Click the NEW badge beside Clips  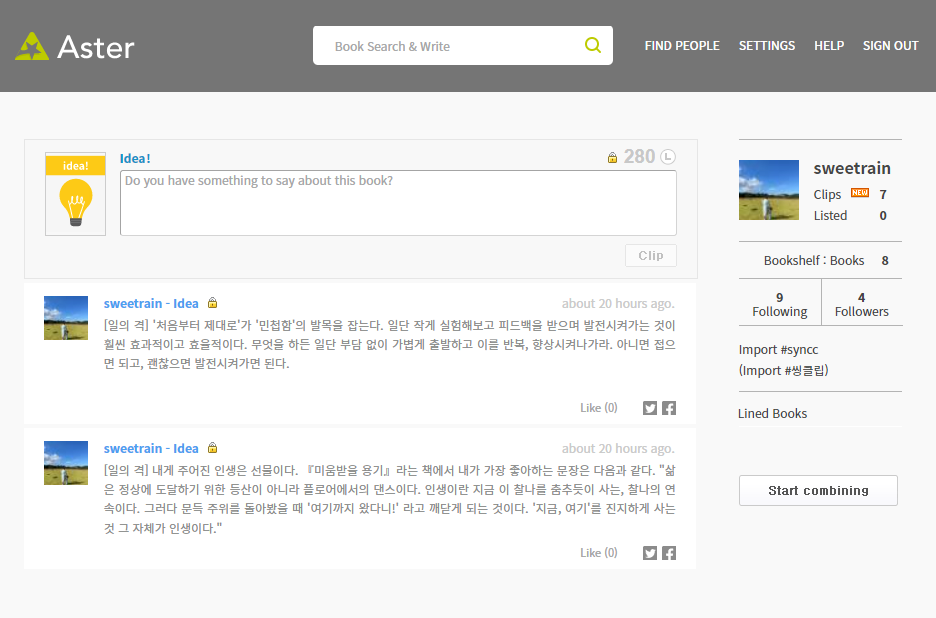point(860,193)
